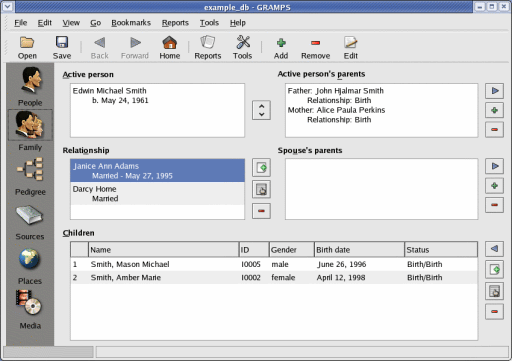This screenshot has width=512, height=361.
Task: Select Darcy Horne relationship entry
Action: pos(157,194)
